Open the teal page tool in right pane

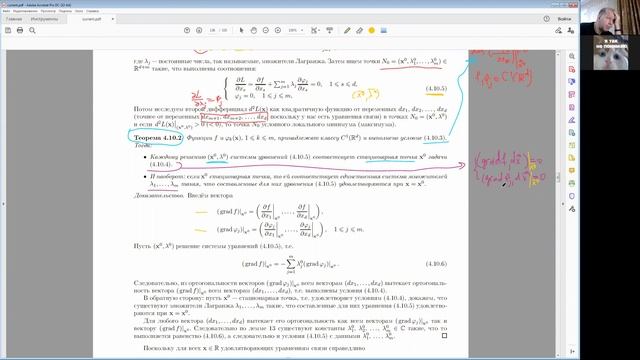(572, 133)
